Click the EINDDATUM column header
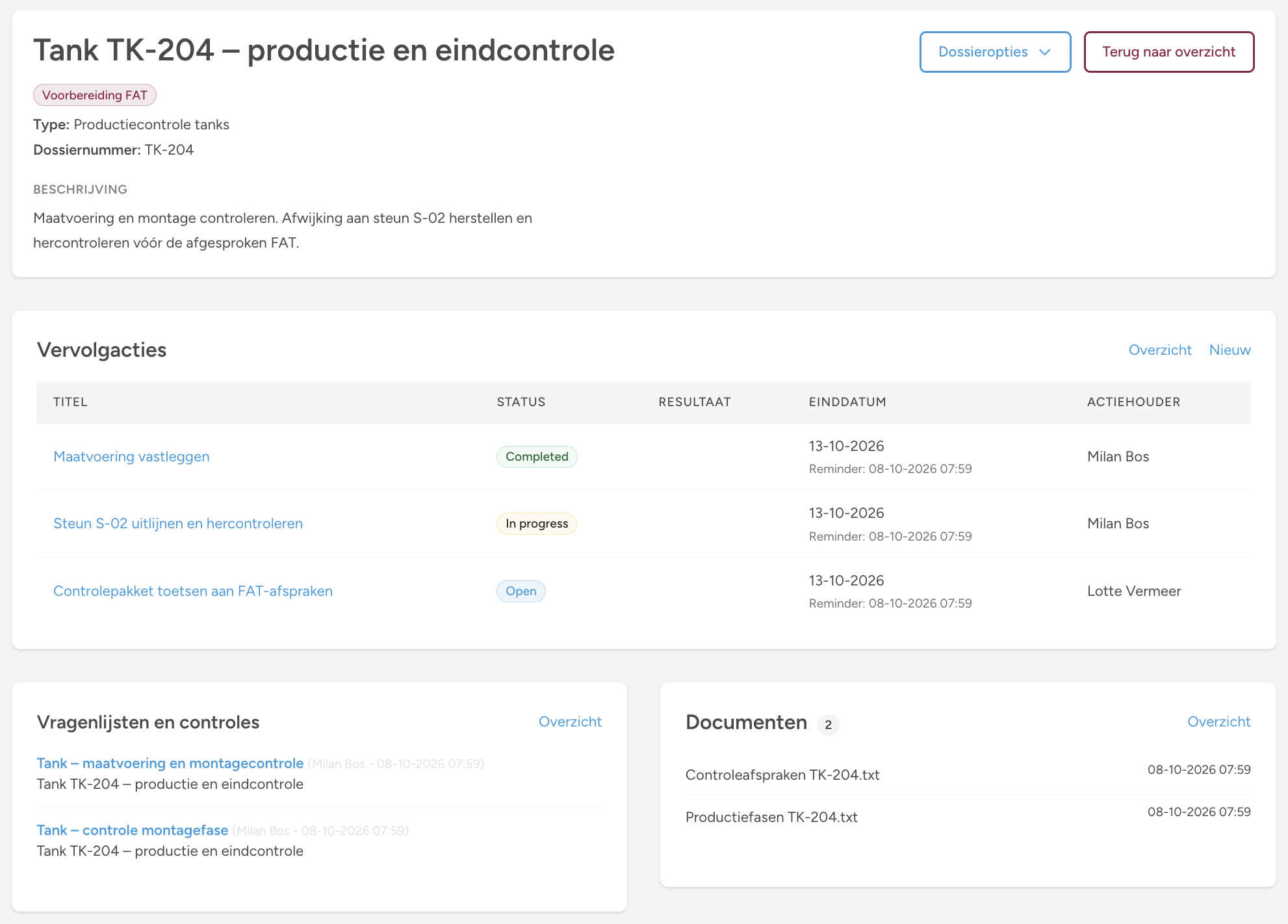 tap(847, 402)
